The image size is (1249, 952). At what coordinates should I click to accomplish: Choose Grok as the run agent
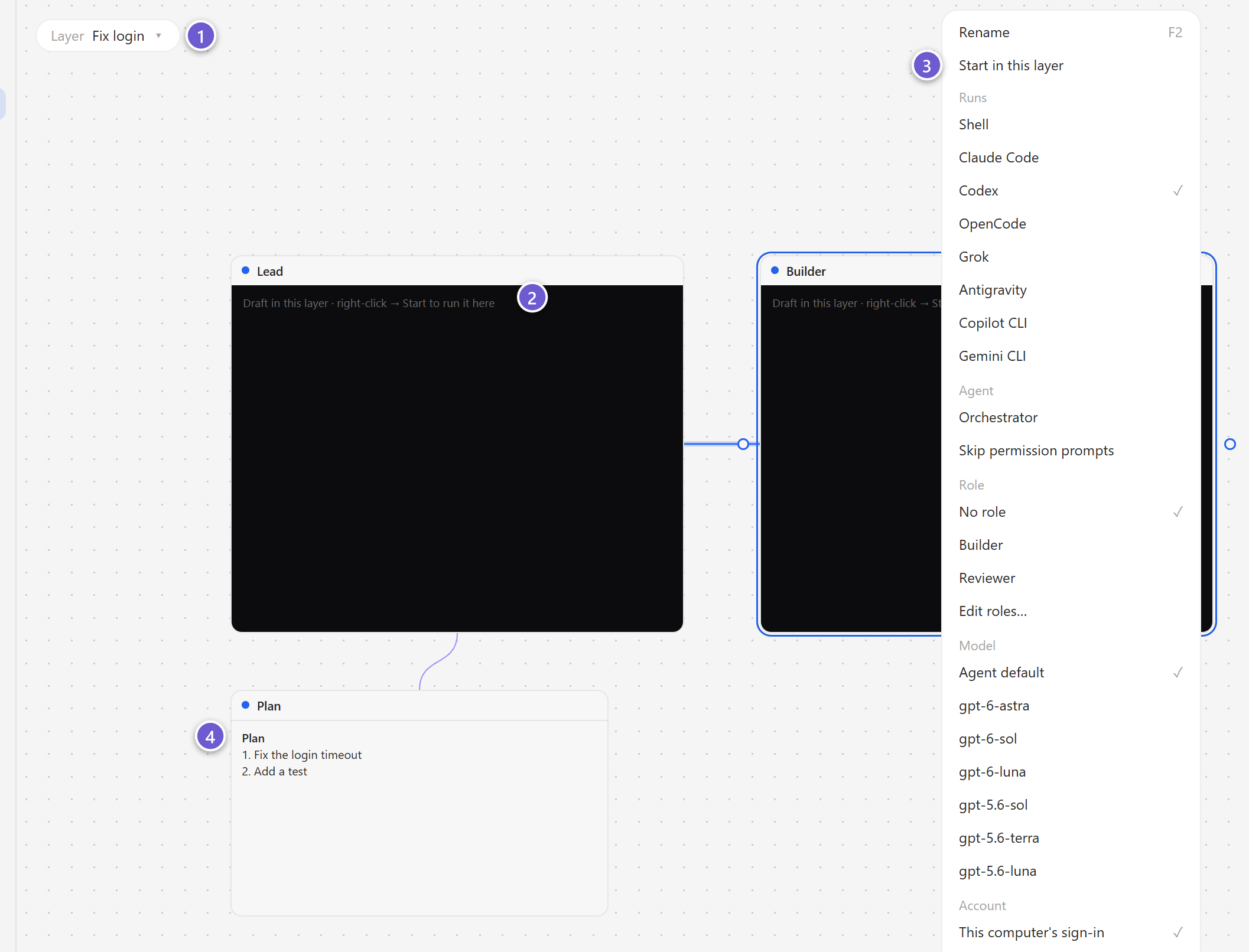(1071, 257)
